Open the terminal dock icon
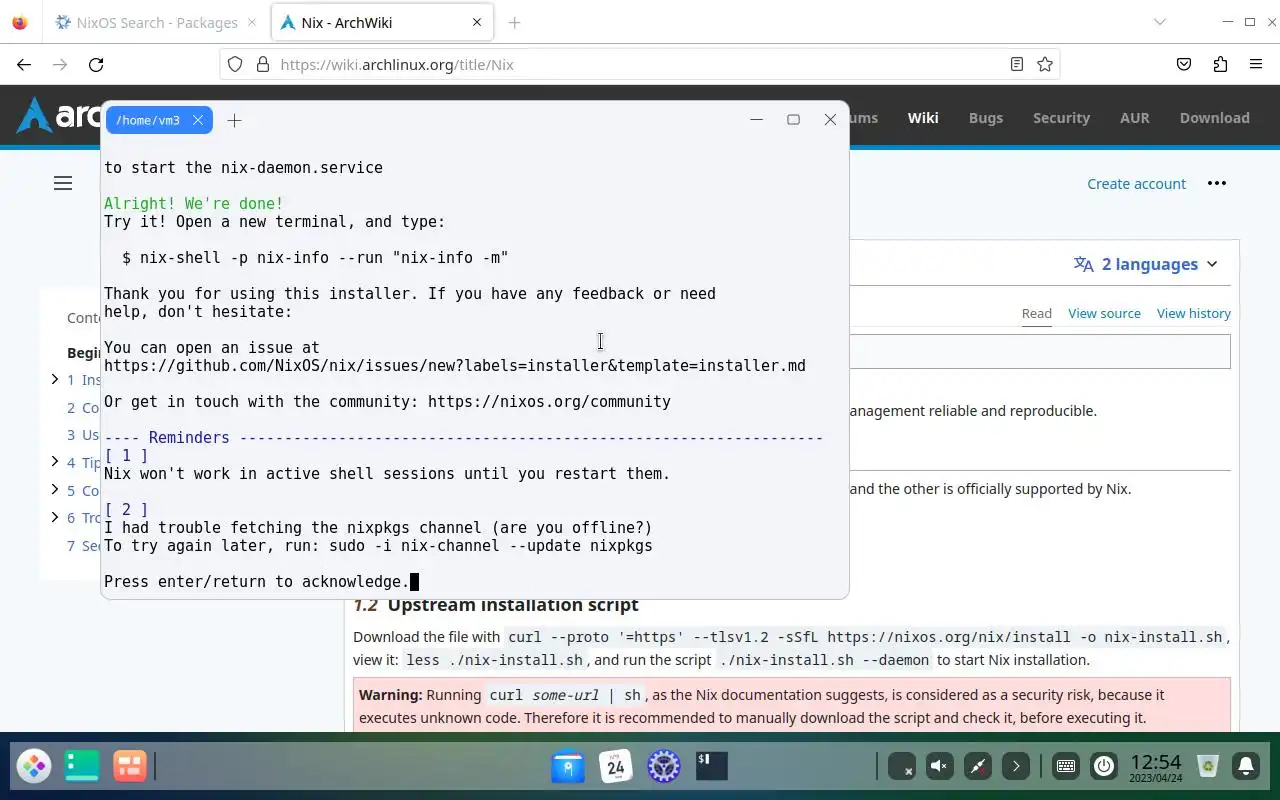This screenshot has width=1280, height=800. [x=711, y=766]
